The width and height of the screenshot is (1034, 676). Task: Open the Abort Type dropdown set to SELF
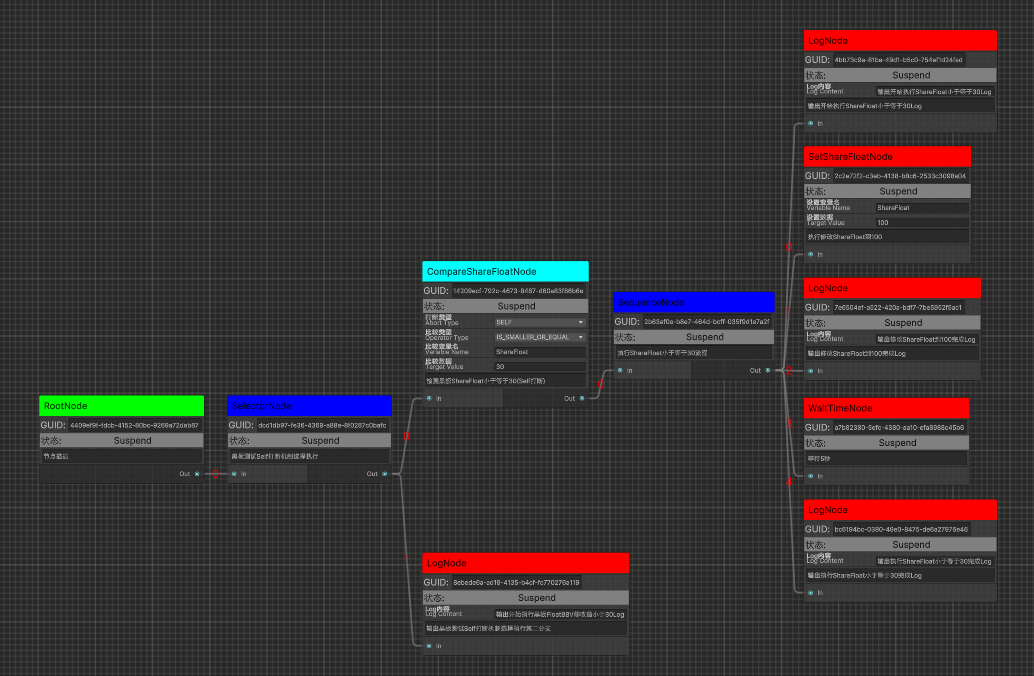coord(539,323)
